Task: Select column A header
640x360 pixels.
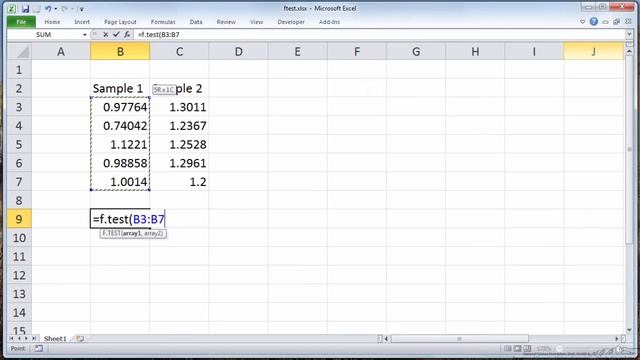Action: click(x=61, y=51)
